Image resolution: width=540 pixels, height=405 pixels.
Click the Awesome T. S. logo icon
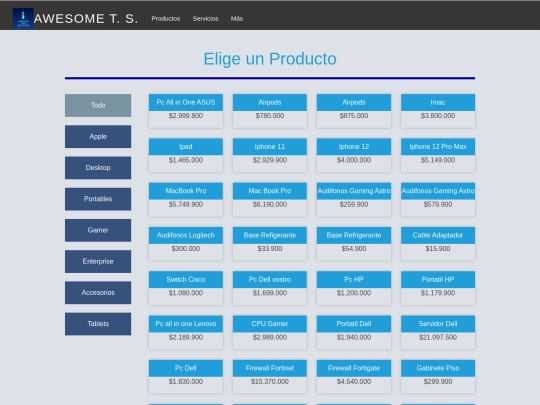[x=23, y=18]
